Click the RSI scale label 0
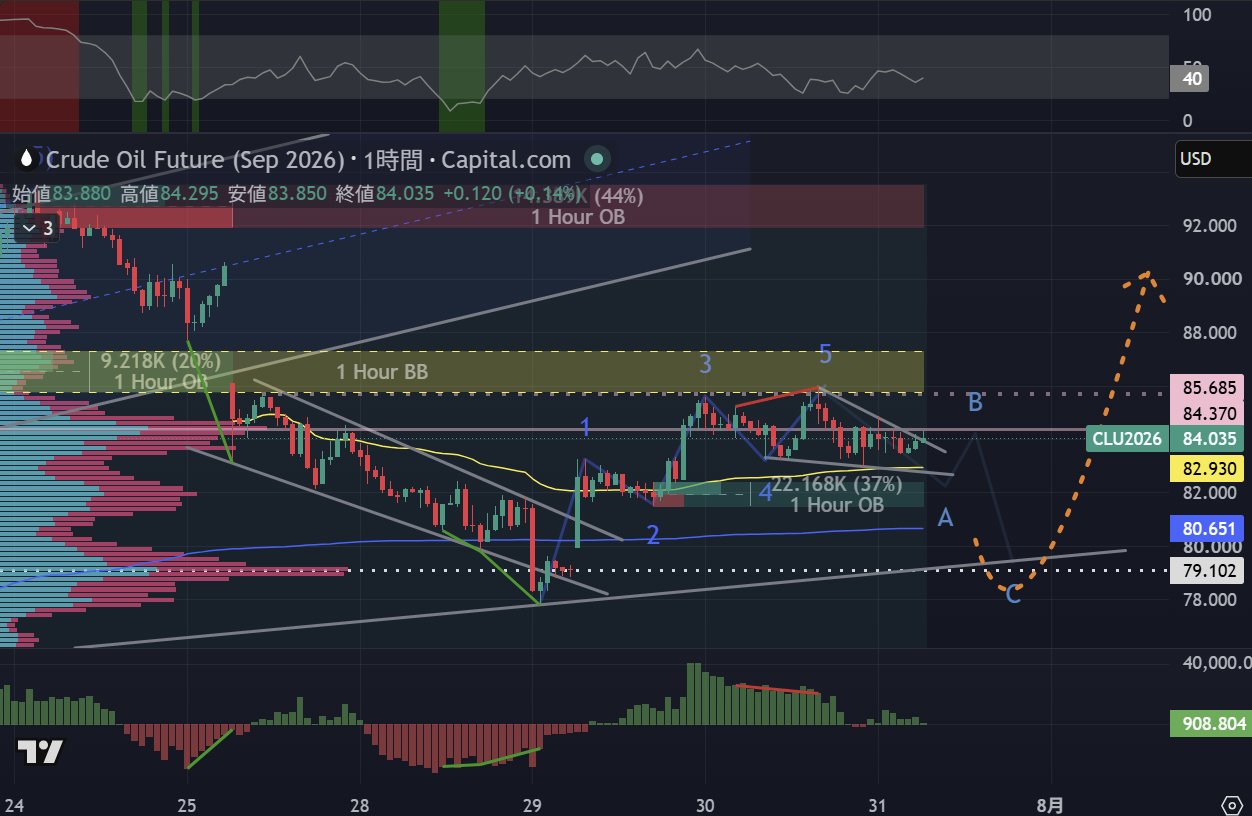The image size is (1252, 816). point(1188,121)
